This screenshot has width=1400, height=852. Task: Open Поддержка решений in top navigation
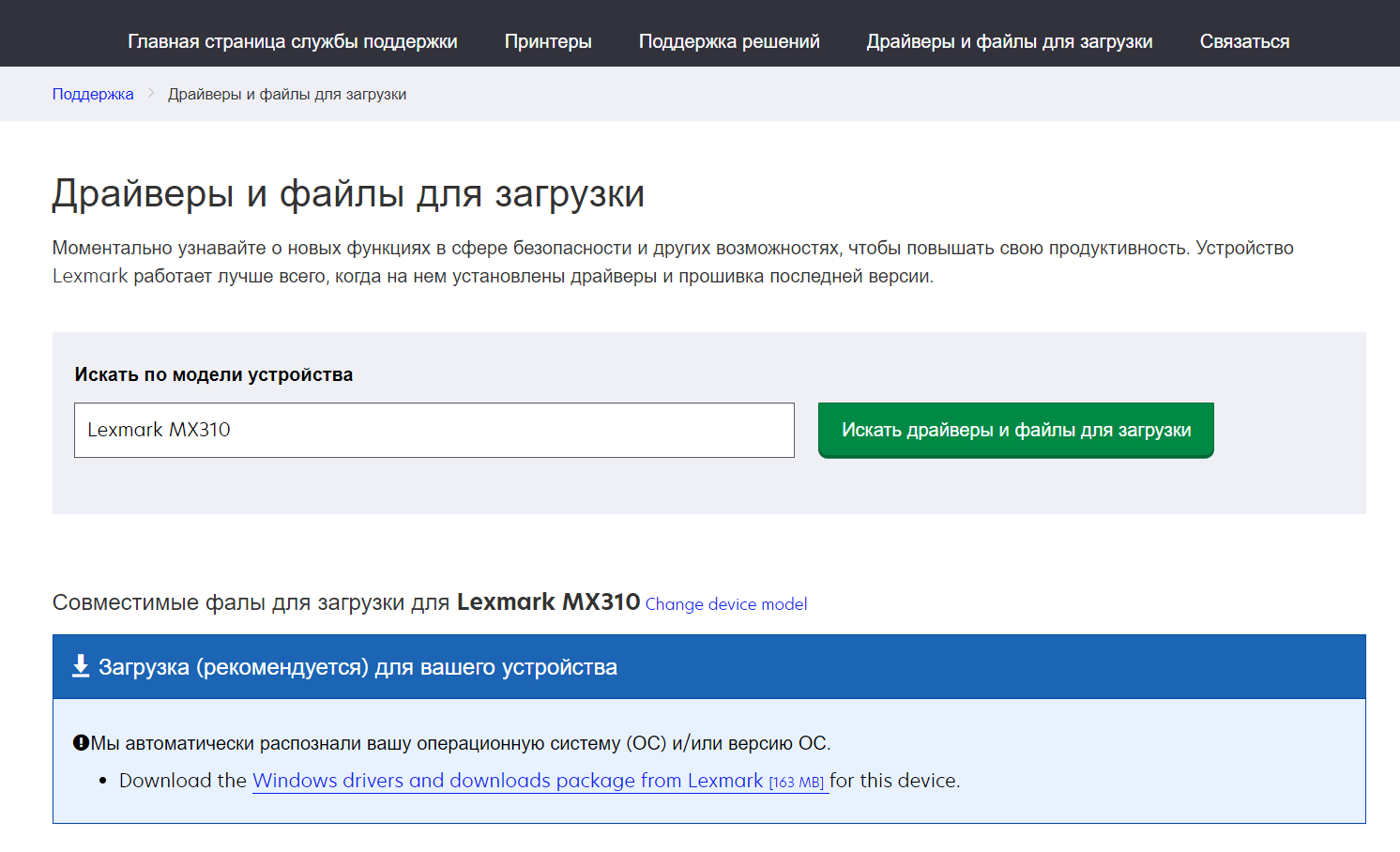tap(729, 41)
